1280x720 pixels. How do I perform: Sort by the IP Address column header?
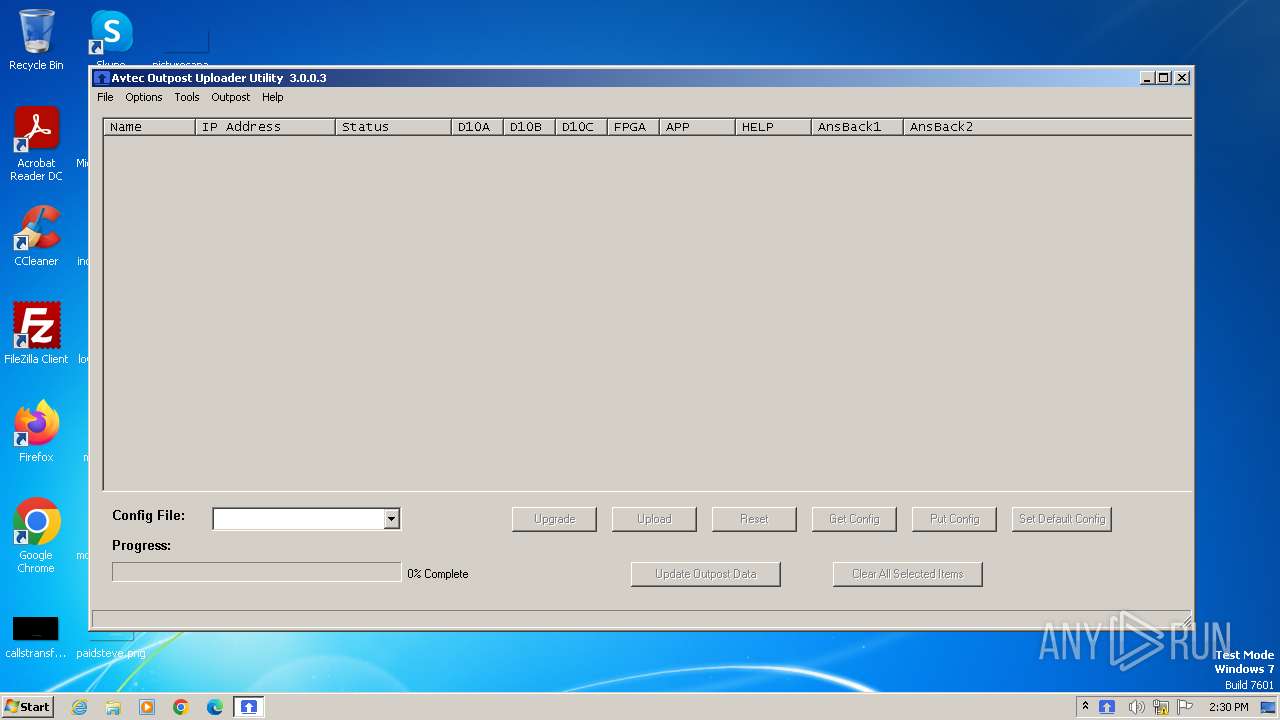(x=265, y=127)
